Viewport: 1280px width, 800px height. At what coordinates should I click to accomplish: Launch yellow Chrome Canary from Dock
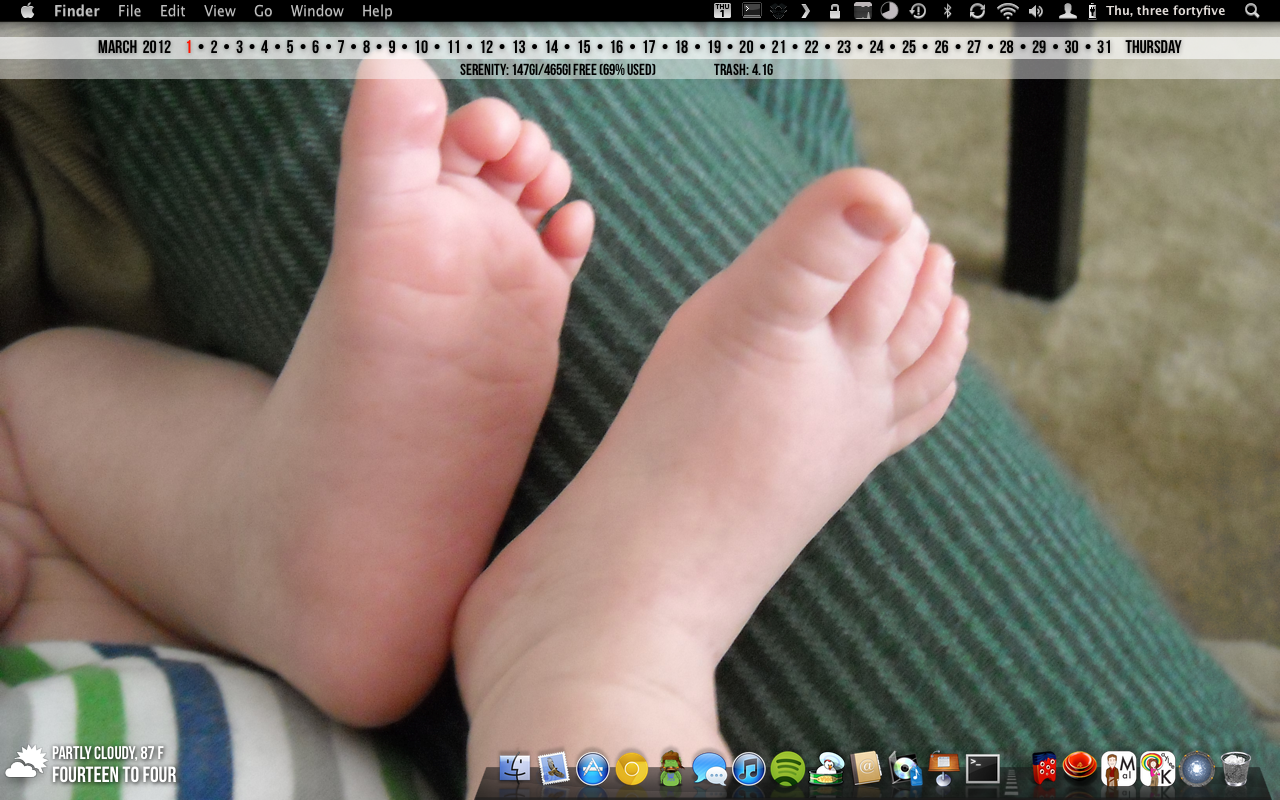[632, 769]
